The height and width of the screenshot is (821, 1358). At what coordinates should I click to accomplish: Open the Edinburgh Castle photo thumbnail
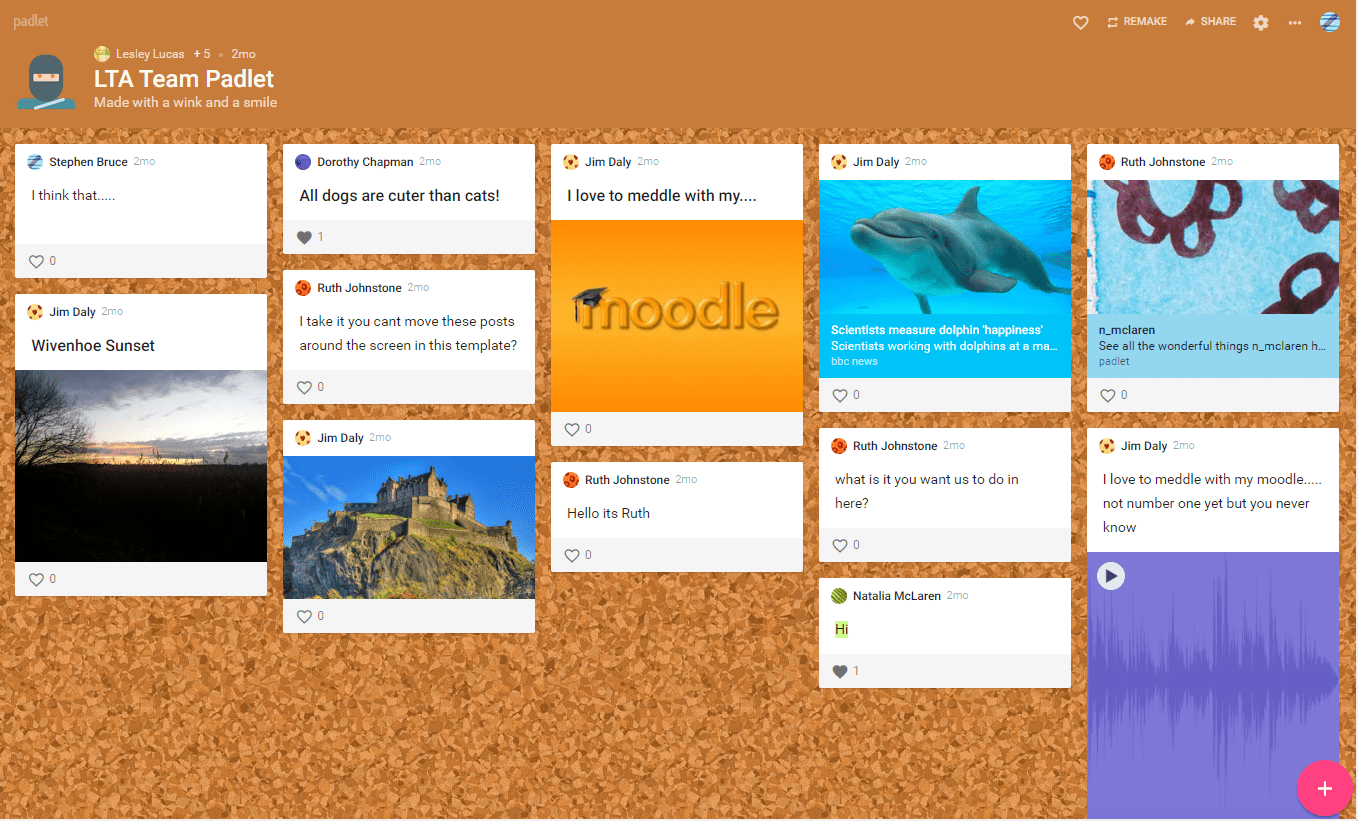pyautogui.click(x=409, y=527)
